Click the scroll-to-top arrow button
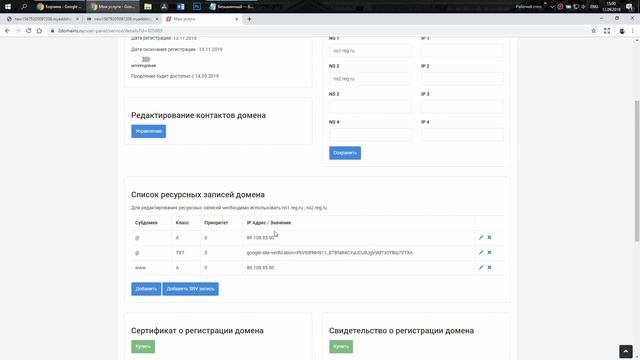640x360 pixels. [626, 351]
